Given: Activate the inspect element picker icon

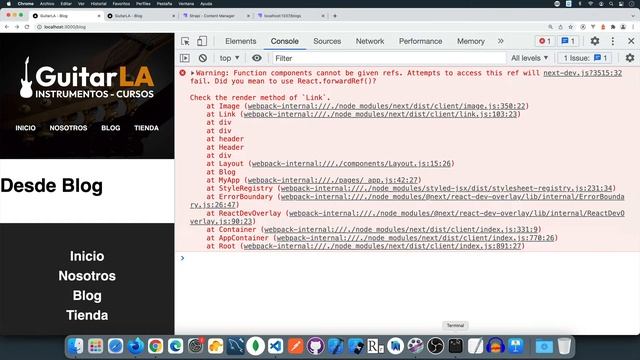Looking at the screenshot, I should [x=185, y=41].
